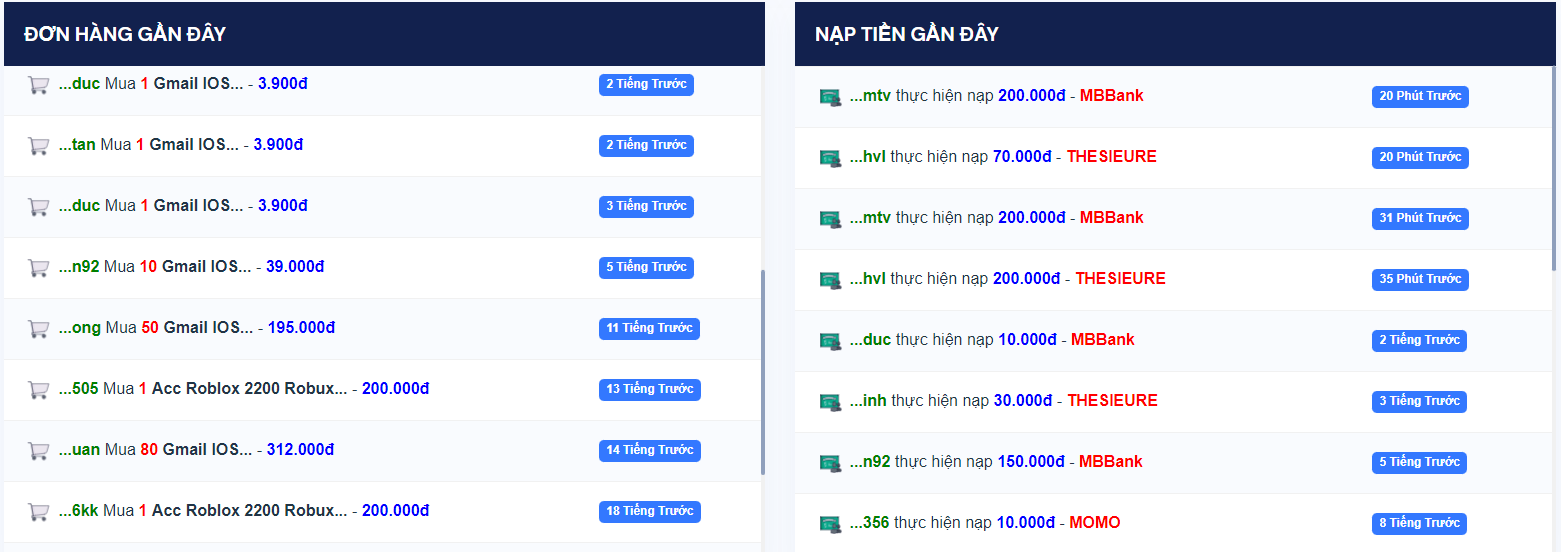
Task: Click cart icon in ...tan Gmail IOS order
Action: pos(38,146)
